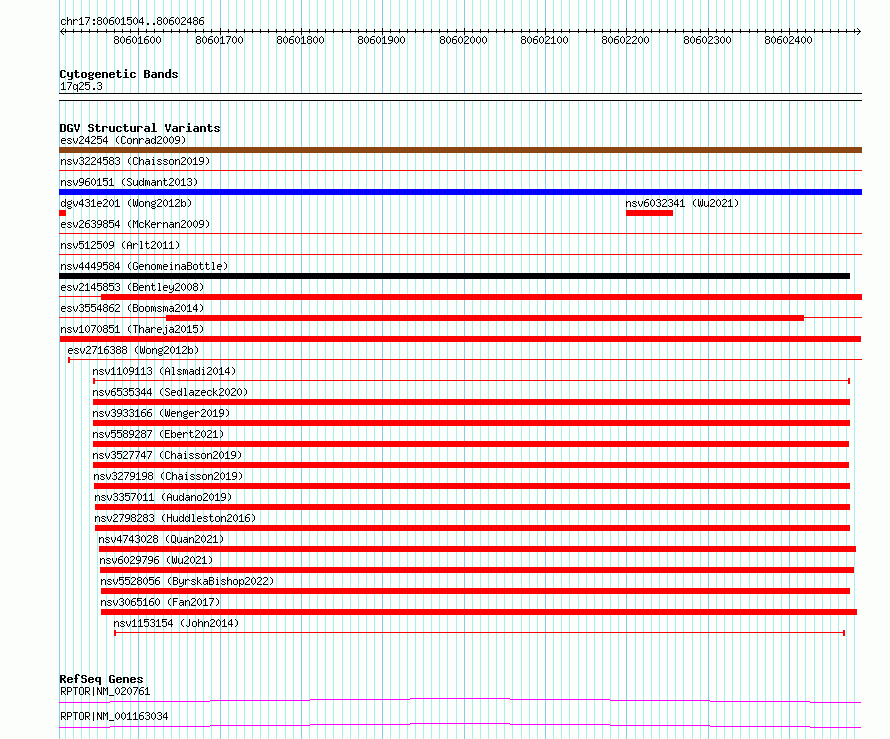Screen dimensions: 890x739
Task: Click the red nsv6535344 variant bar
Action: point(471,402)
